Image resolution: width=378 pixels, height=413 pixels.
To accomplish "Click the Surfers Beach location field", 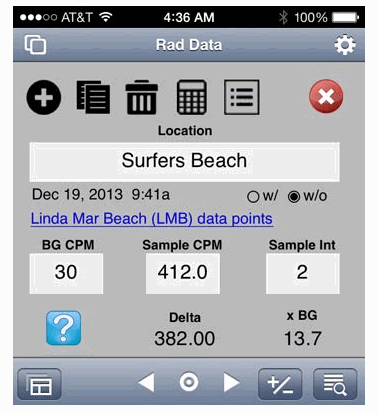I will [185, 162].
